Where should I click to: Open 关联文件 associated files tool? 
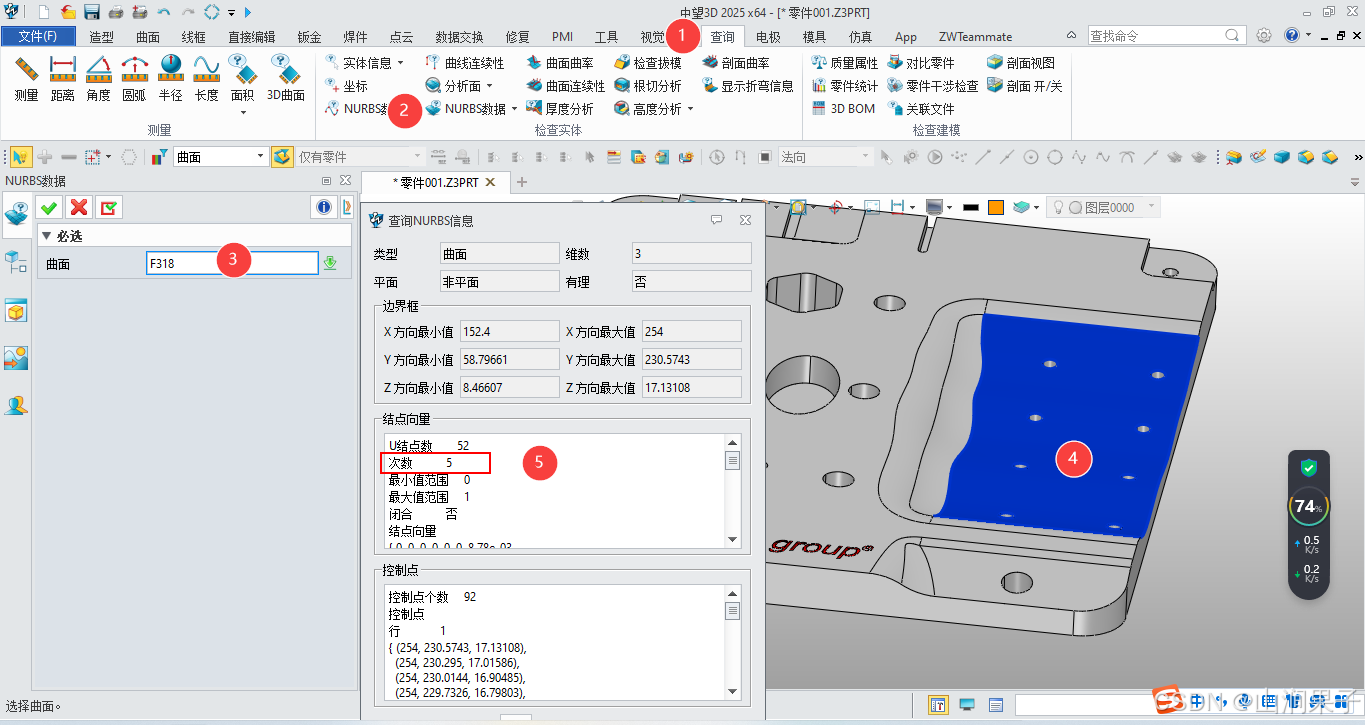tap(920, 109)
